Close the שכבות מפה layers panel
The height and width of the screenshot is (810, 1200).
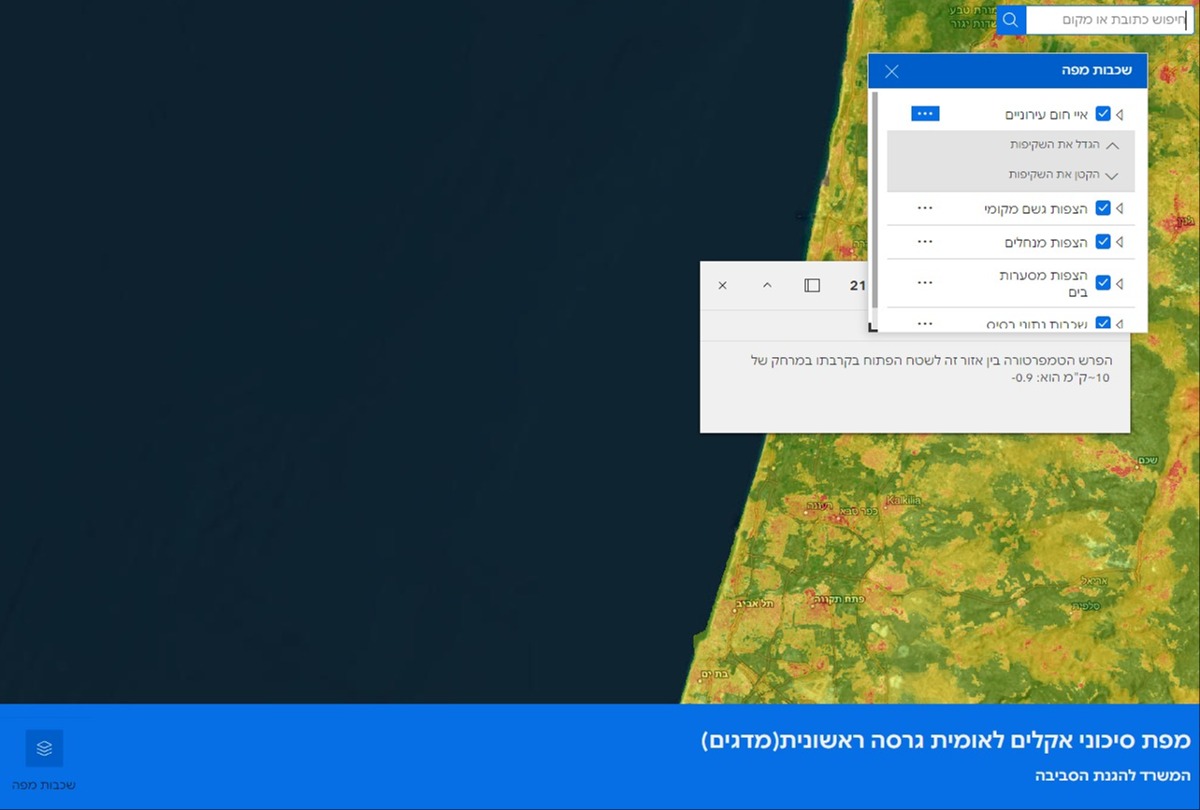(x=892, y=71)
